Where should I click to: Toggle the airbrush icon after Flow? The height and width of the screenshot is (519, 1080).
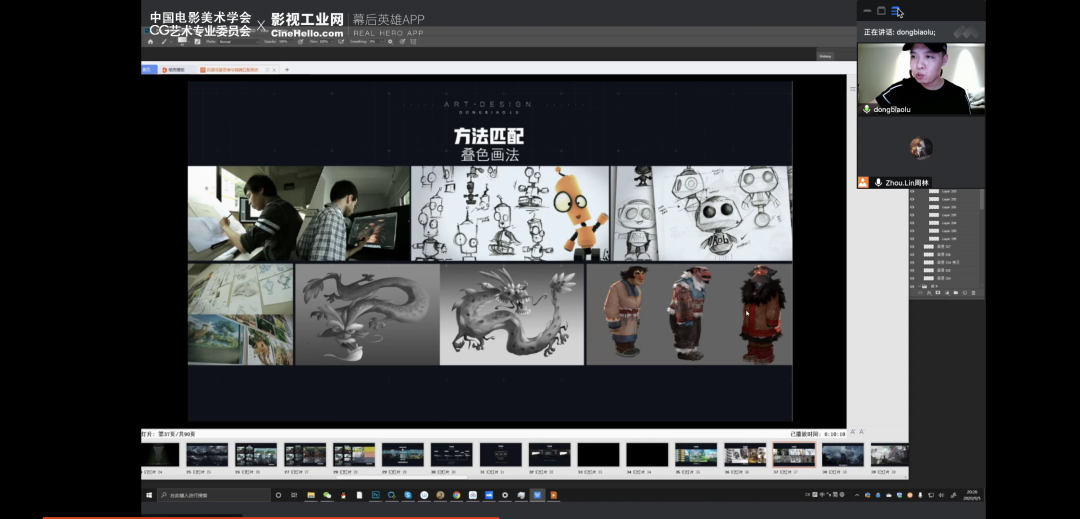(x=341, y=42)
